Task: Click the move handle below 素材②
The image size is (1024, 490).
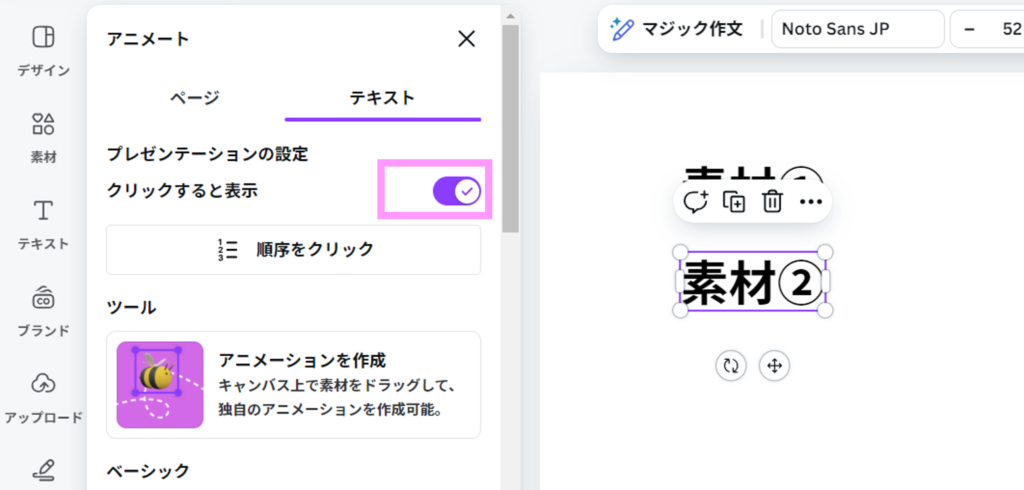Action: [773, 366]
